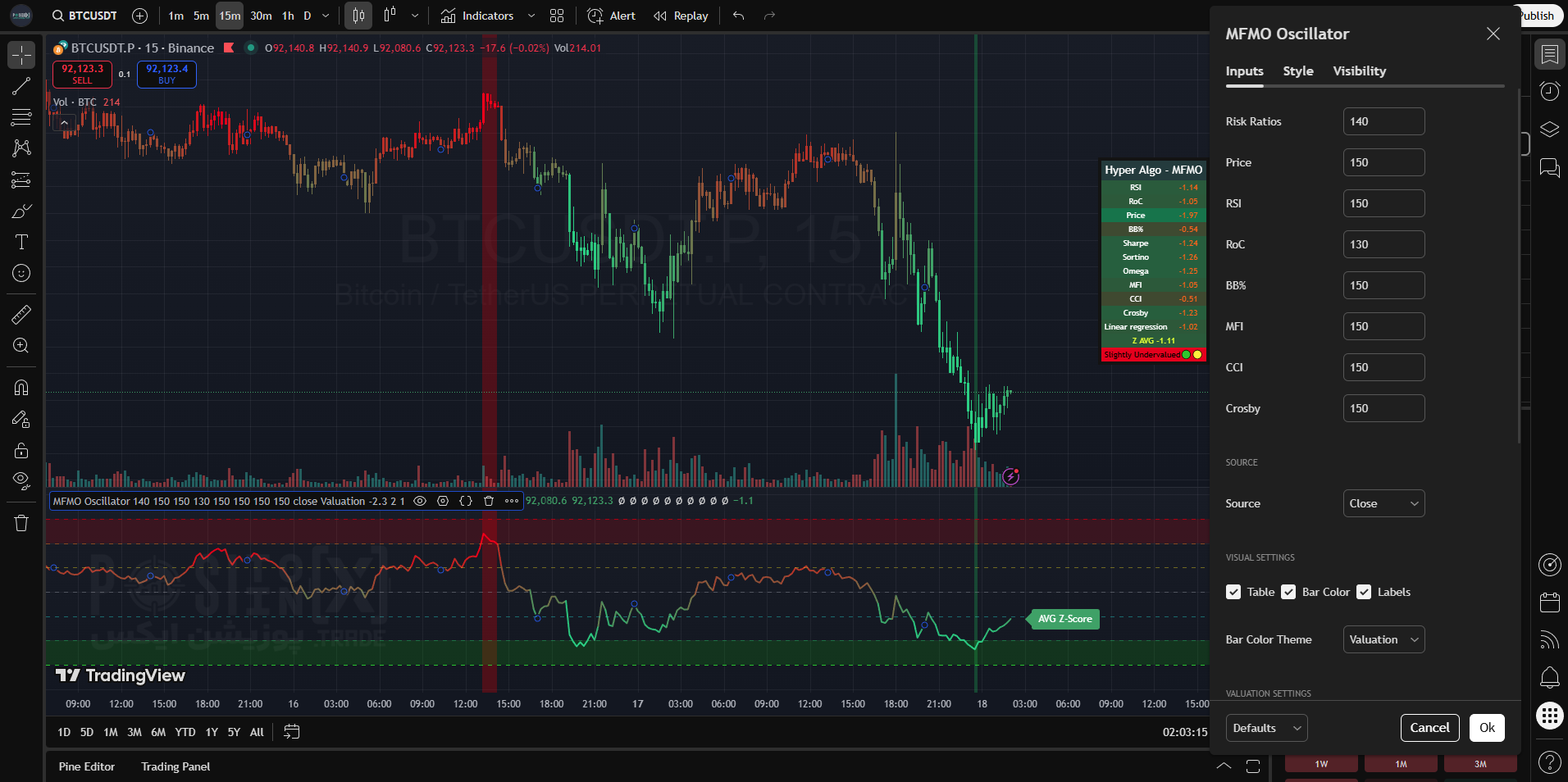The image size is (1568, 782).
Task: Switch to the Style tab
Action: [x=1297, y=71]
